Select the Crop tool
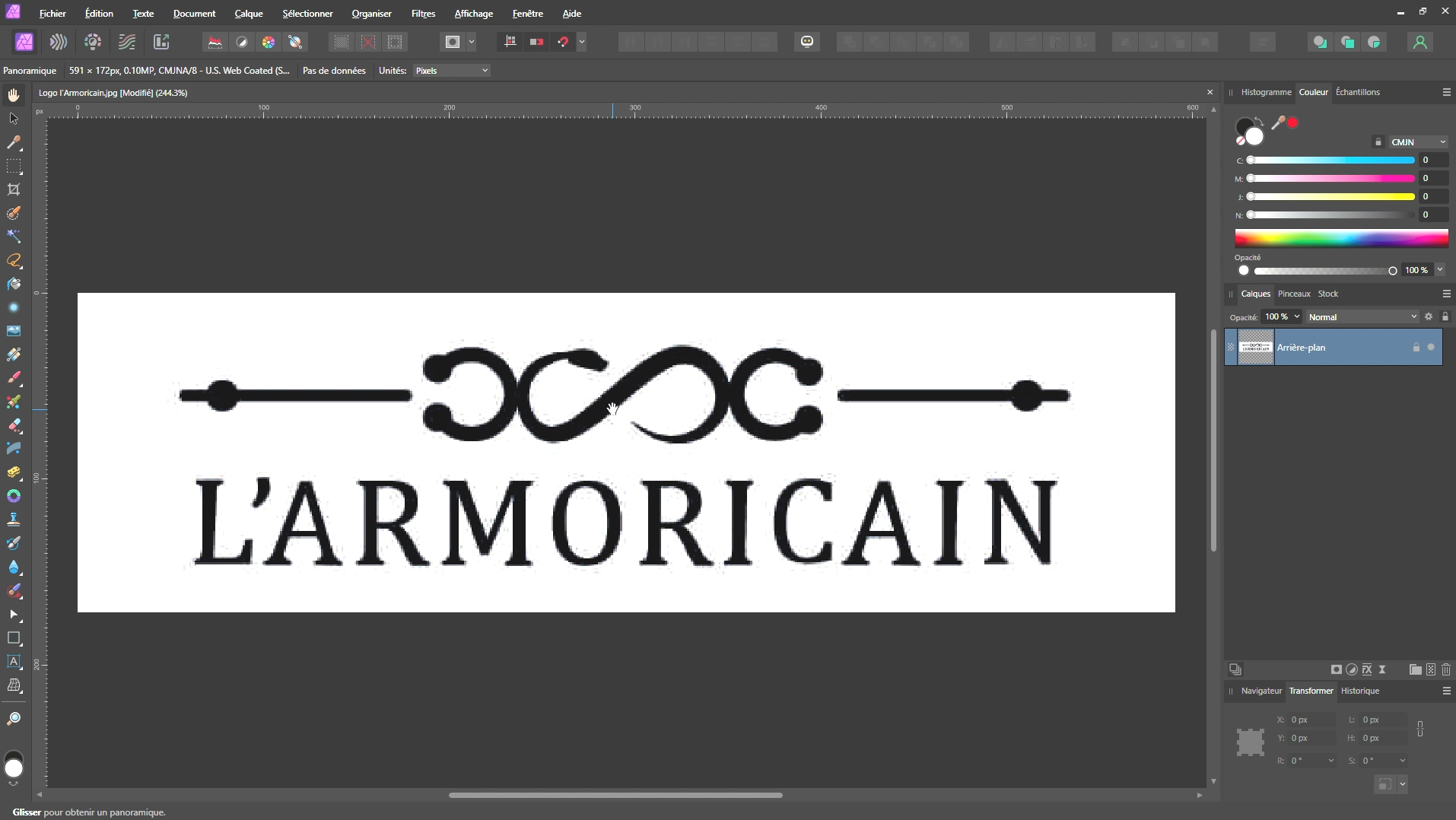Screen dimensions: 1456x820 [x=14, y=189]
